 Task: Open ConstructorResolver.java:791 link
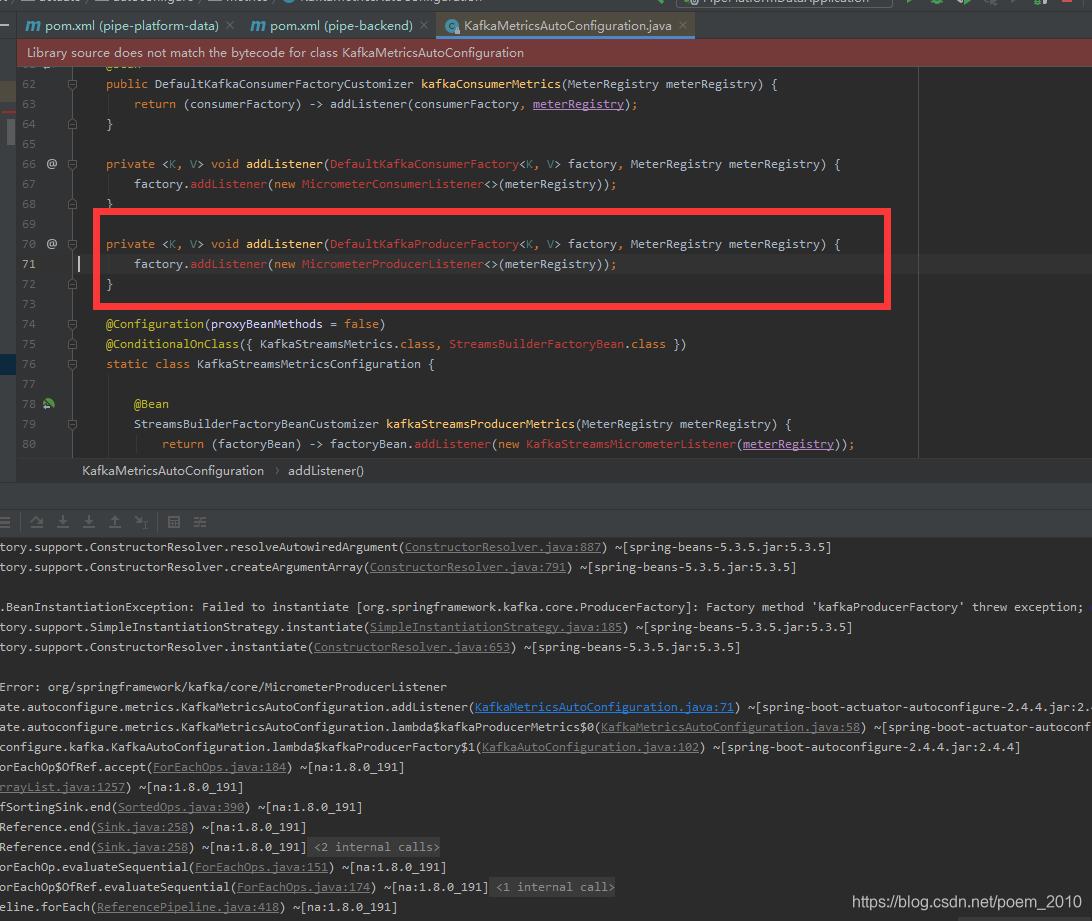(468, 567)
